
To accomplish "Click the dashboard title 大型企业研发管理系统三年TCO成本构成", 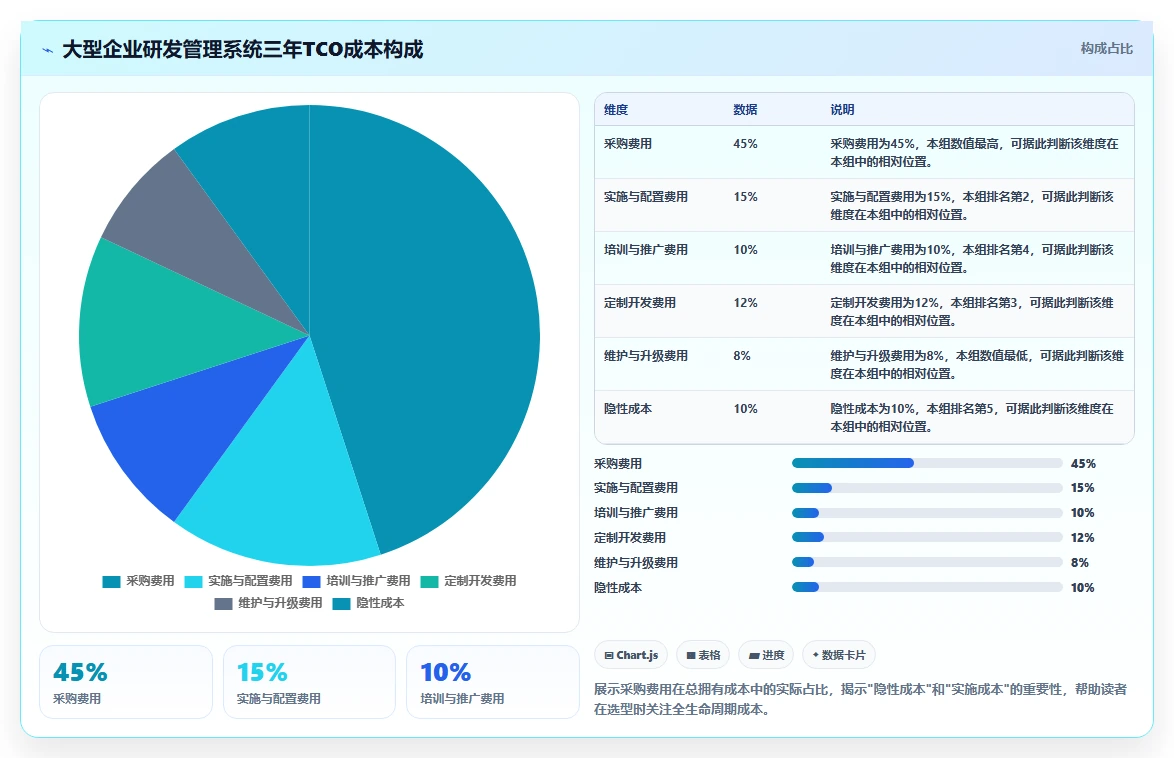I will point(243,49).
